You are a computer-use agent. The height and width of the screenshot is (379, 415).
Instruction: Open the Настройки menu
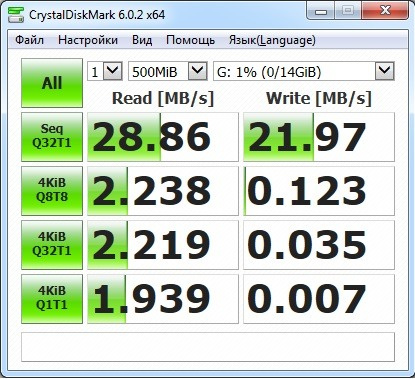coord(88,40)
